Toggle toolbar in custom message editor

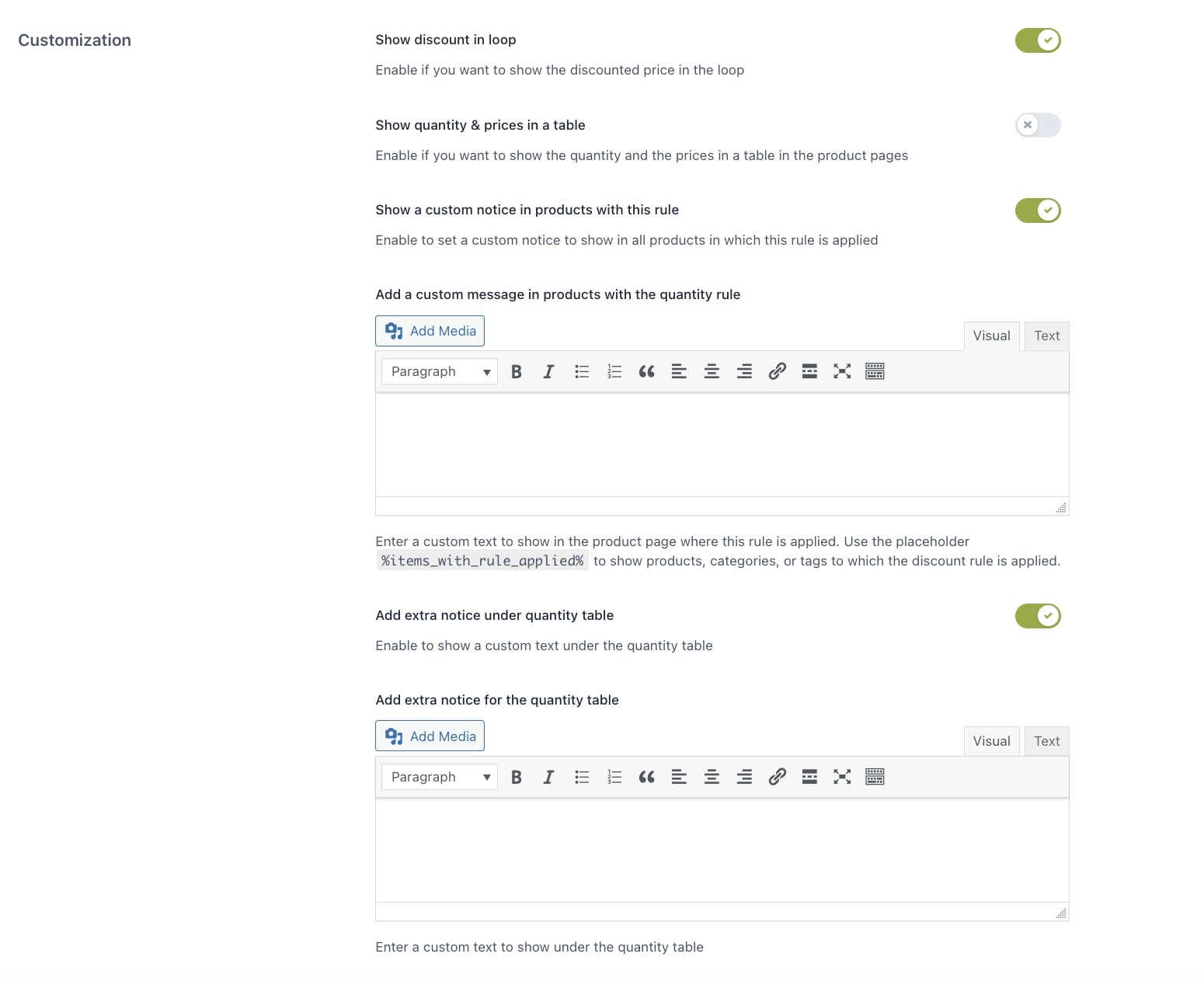pyautogui.click(x=875, y=372)
